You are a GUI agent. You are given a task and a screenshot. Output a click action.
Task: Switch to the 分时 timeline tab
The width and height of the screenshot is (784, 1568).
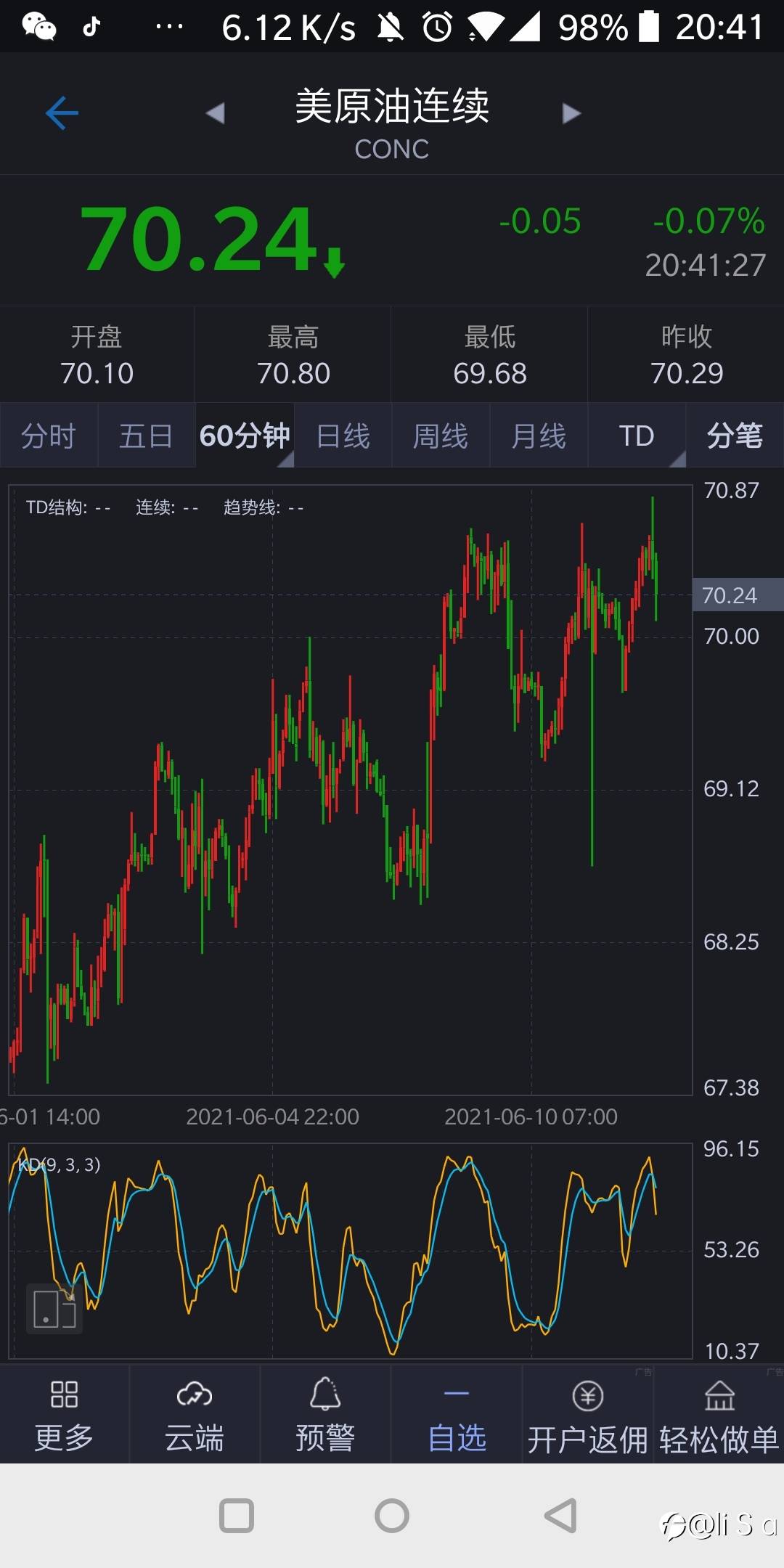[49, 436]
